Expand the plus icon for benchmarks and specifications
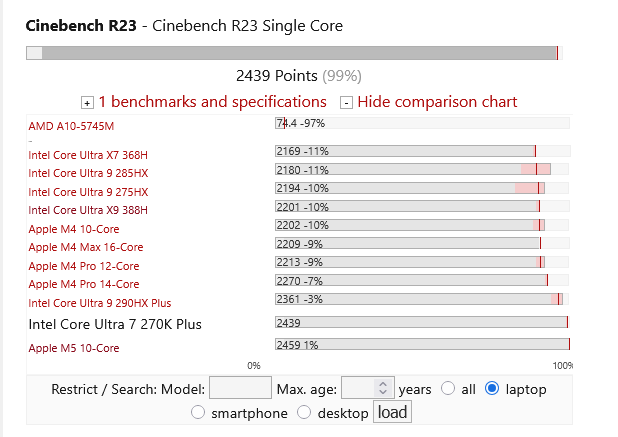The height and width of the screenshot is (437, 618). click(x=87, y=103)
